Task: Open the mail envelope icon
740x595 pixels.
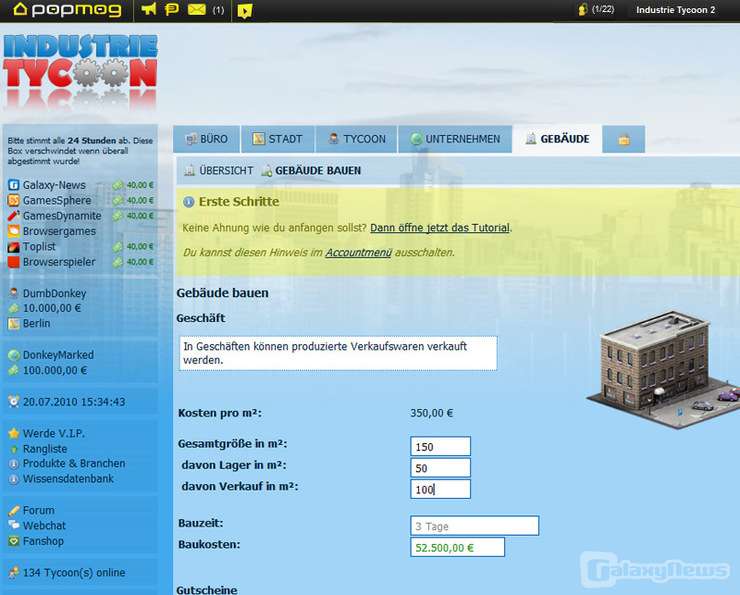Action: coord(196,9)
